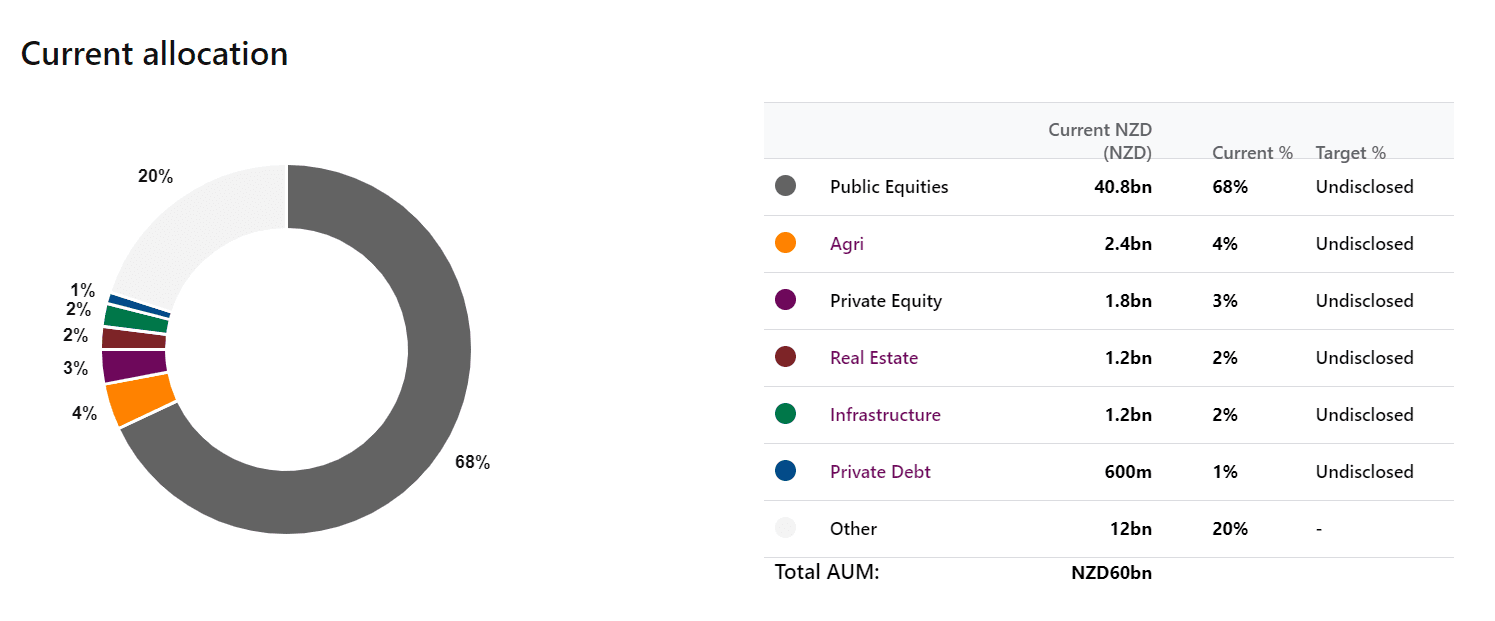Click the Target % column header
The height and width of the screenshot is (621, 1495).
tap(1350, 153)
